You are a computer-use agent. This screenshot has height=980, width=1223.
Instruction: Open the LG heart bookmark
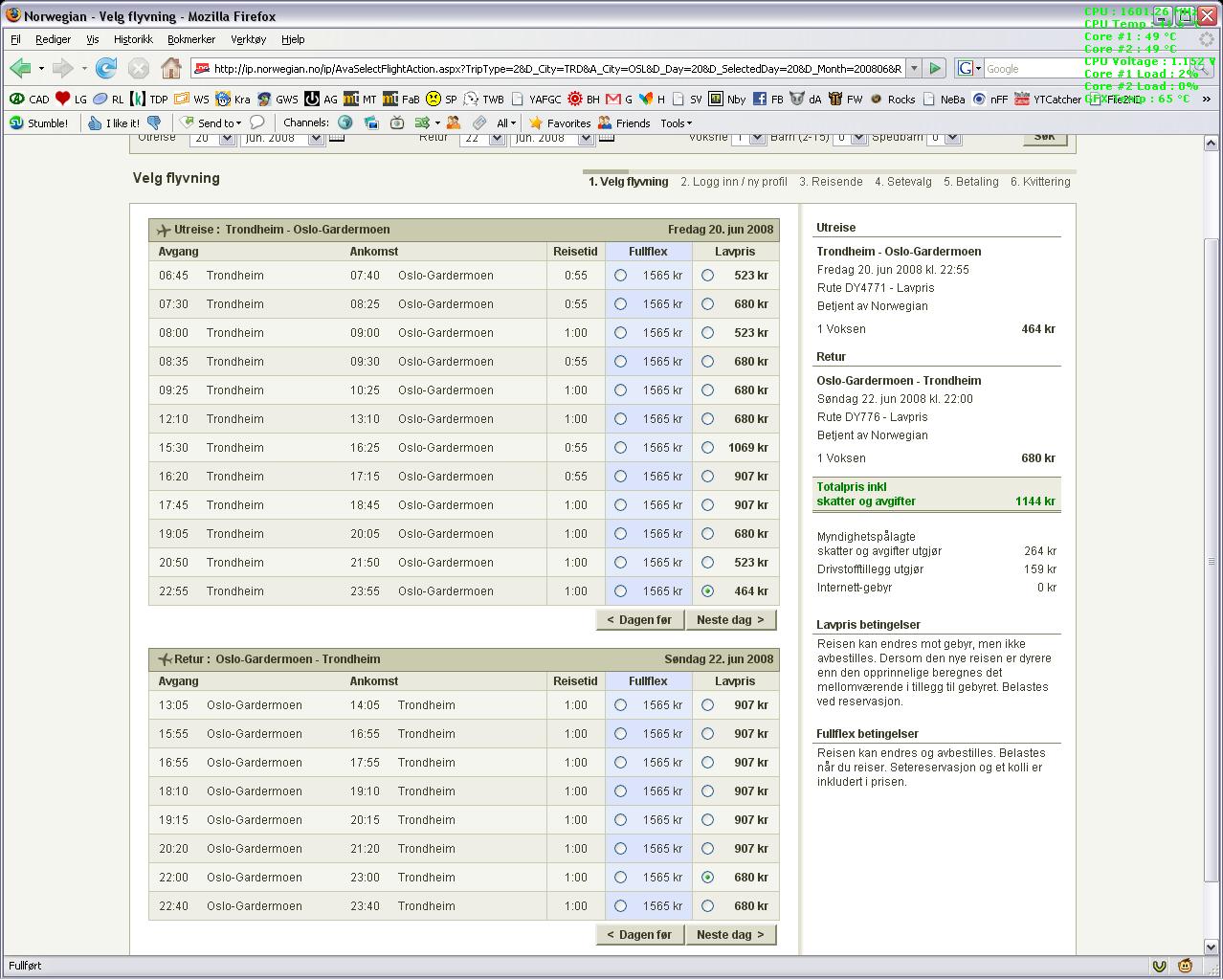pos(71,99)
